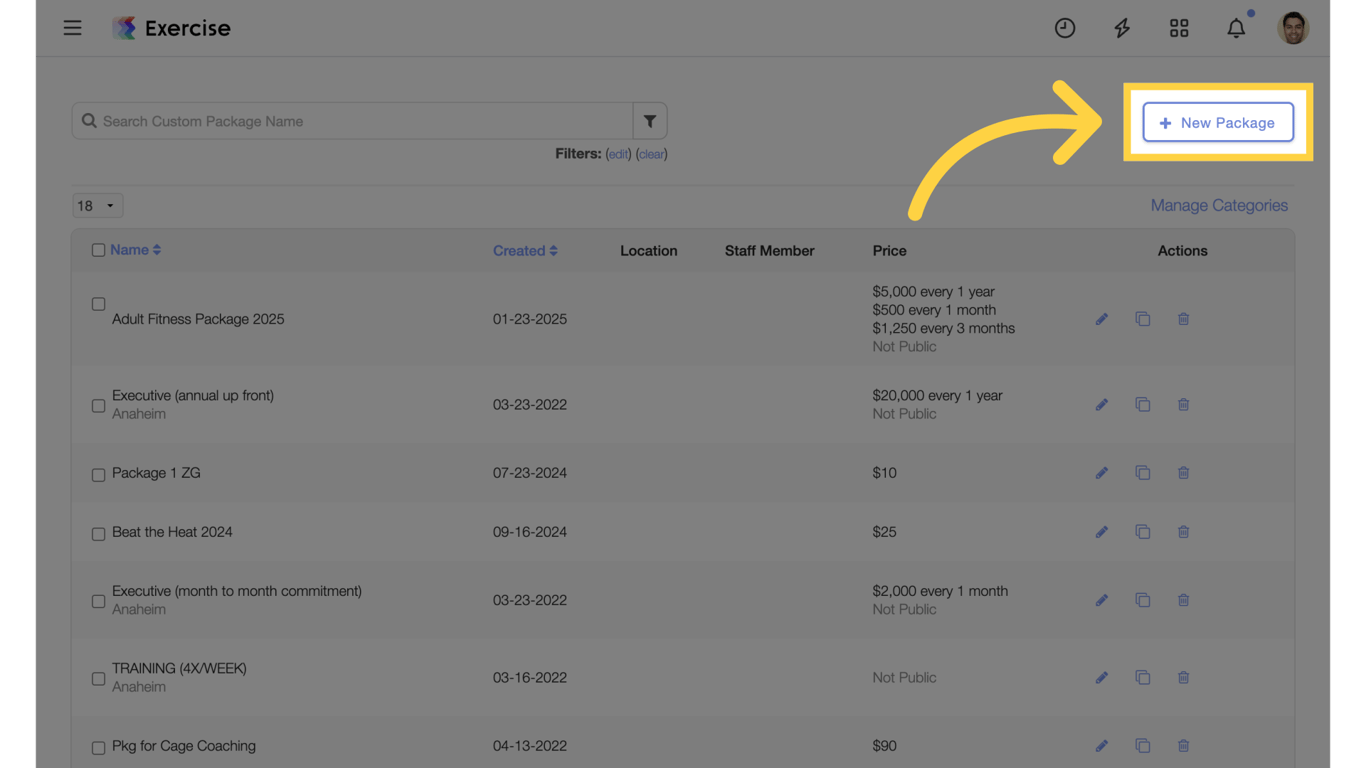Focus the Search Custom Package Name field
This screenshot has height=768, width=1366.
point(360,121)
